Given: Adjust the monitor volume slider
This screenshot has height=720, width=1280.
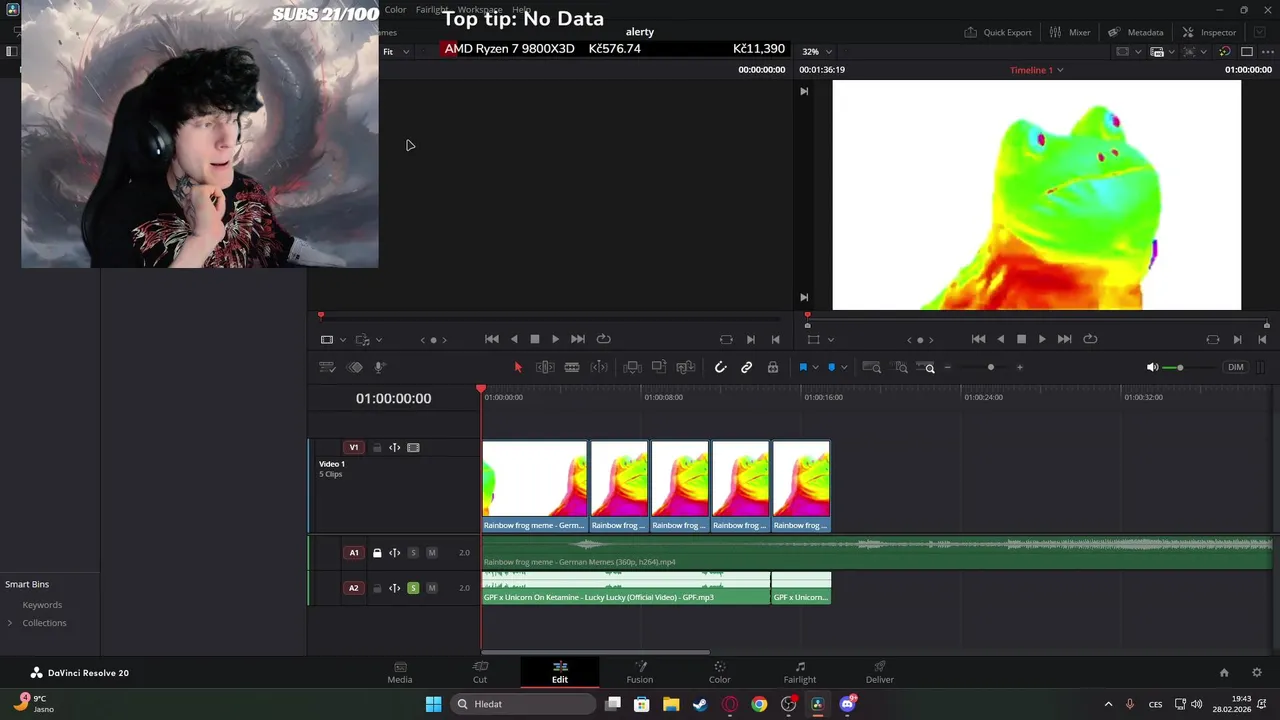Looking at the screenshot, I should pos(1180,368).
